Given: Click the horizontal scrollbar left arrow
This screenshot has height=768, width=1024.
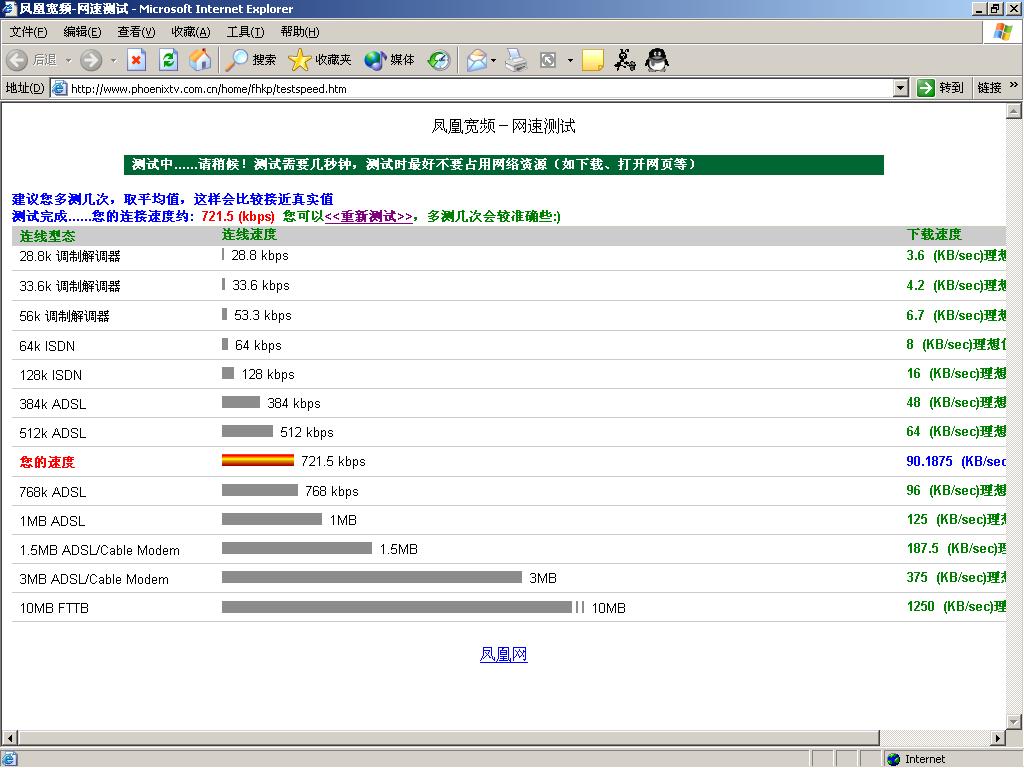Looking at the screenshot, I should point(9,738).
